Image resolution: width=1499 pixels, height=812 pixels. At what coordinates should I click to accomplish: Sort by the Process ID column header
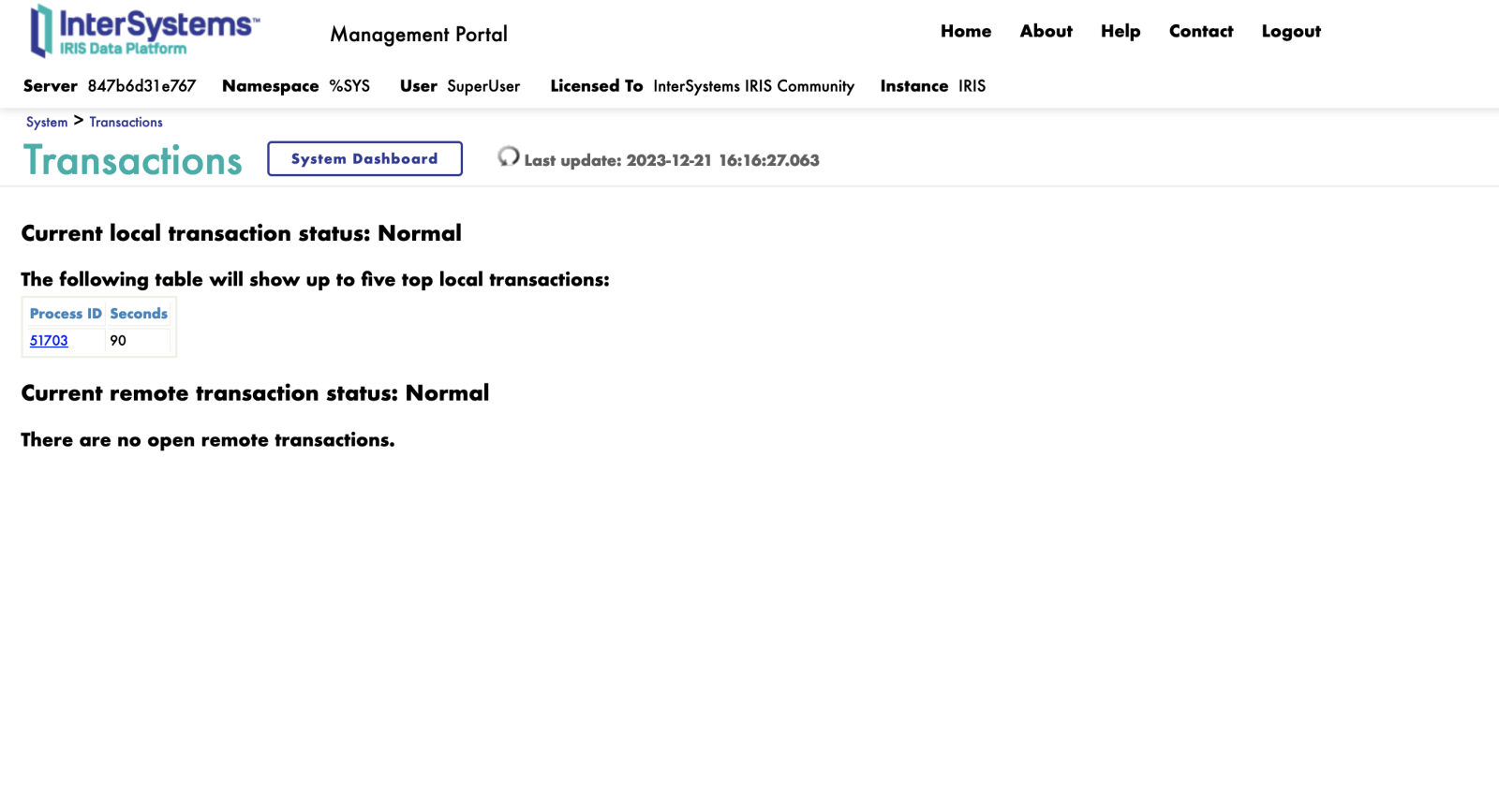tap(66, 314)
